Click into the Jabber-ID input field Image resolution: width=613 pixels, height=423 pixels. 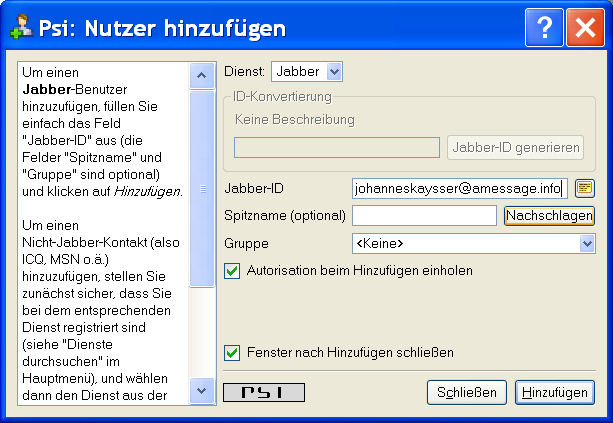tap(460, 188)
